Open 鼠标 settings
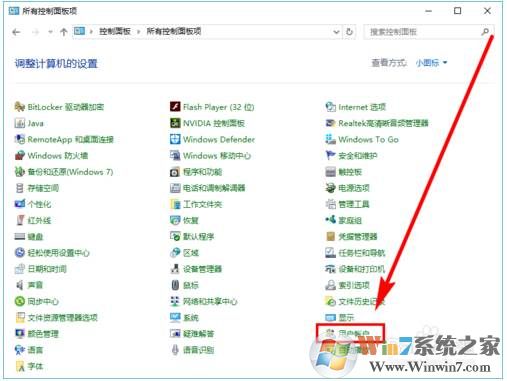This screenshot has height=381, width=507. tap(184, 285)
